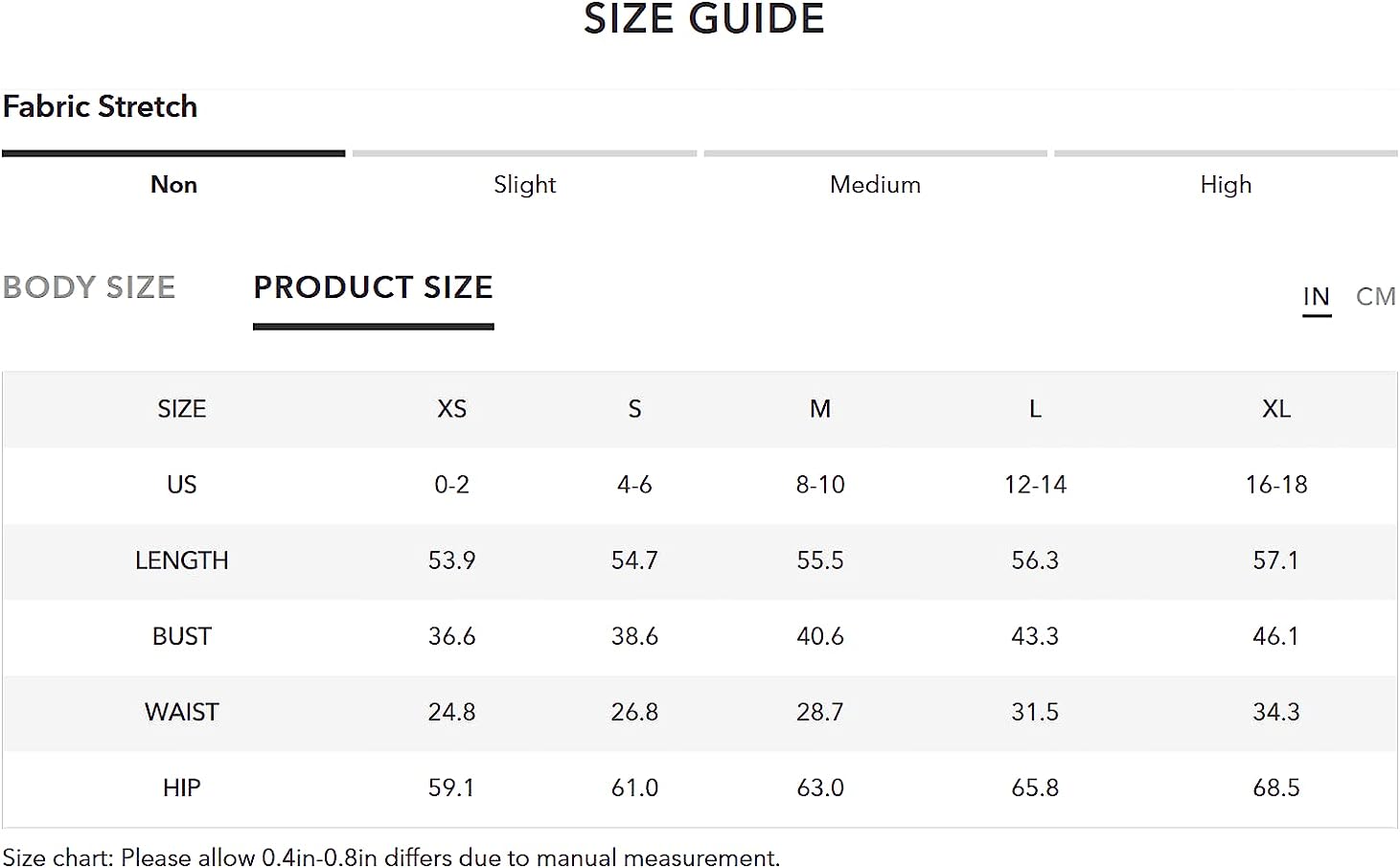Click the M size column header
The height and width of the screenshot is (868, 1400).
(x=820, y=409)
